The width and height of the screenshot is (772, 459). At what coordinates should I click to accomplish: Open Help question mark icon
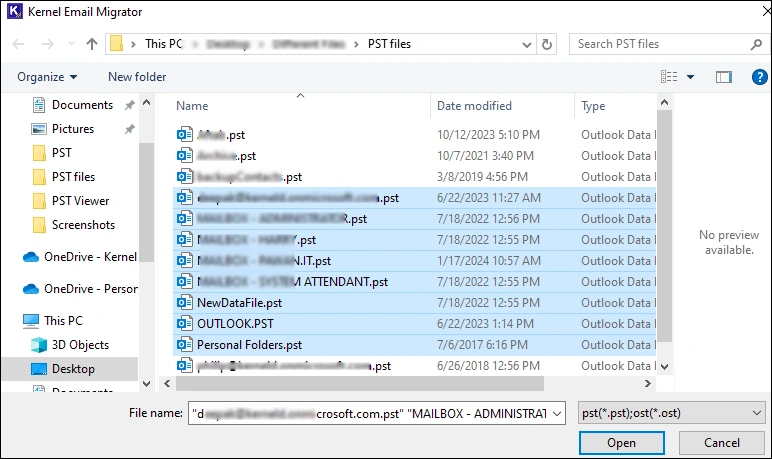(x=759, y=77)
